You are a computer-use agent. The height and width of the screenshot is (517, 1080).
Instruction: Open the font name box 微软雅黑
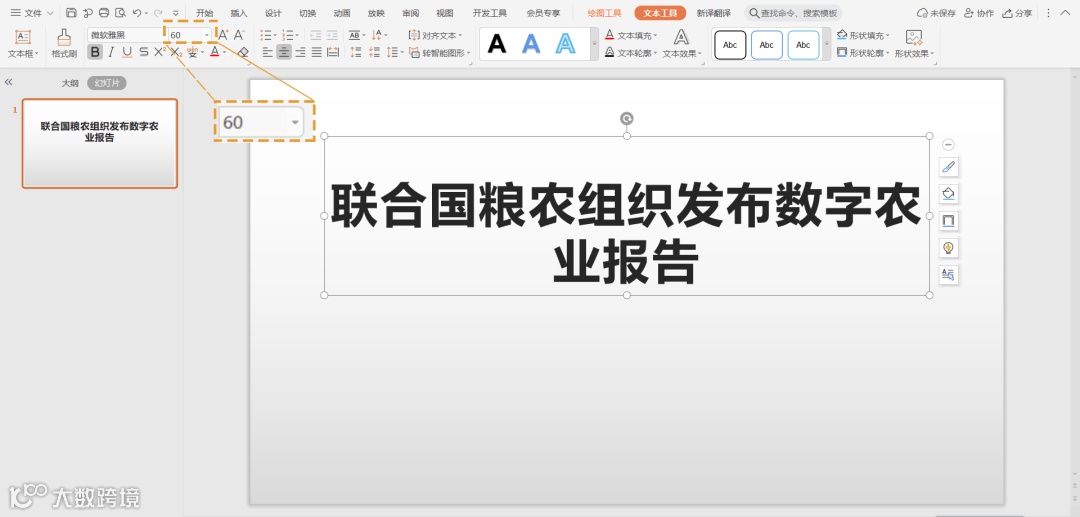tap(125, 35)
